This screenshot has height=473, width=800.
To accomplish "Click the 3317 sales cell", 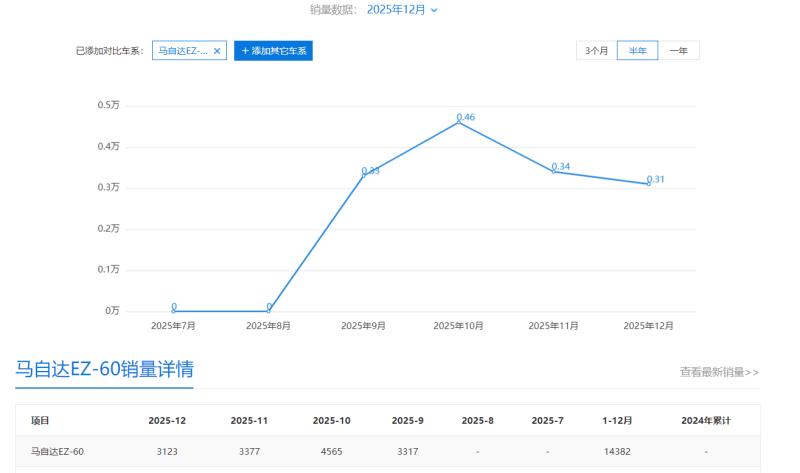I will 408,452.
